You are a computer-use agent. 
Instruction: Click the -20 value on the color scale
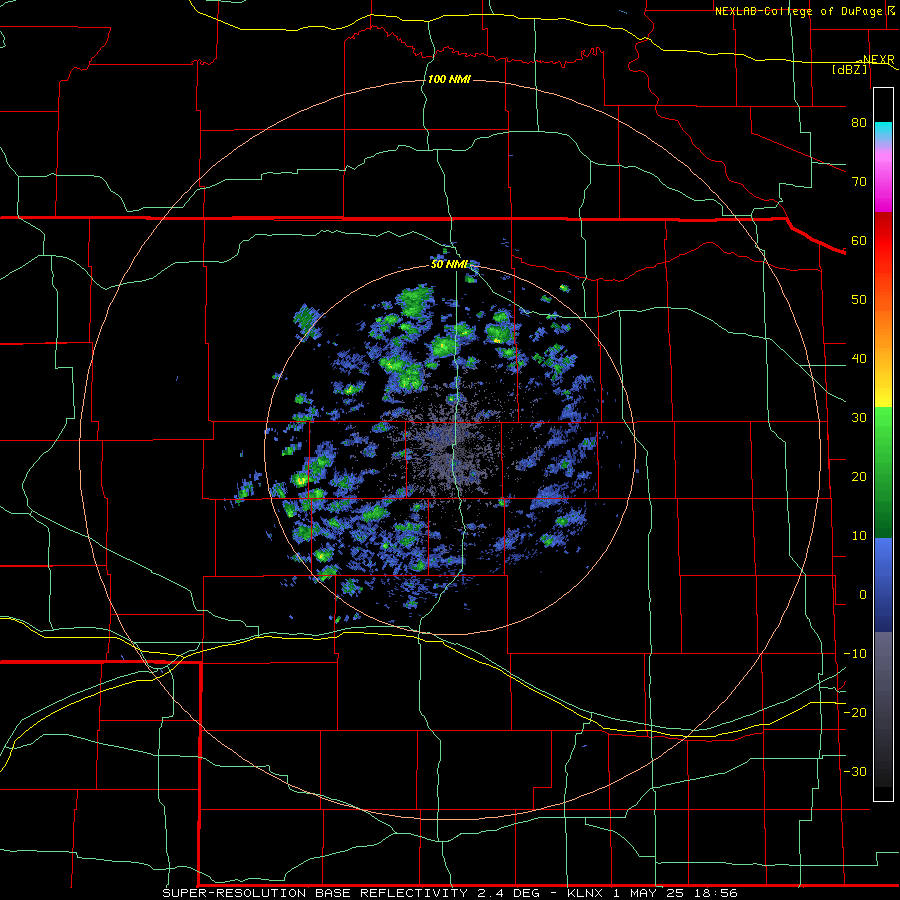(855, 713)
